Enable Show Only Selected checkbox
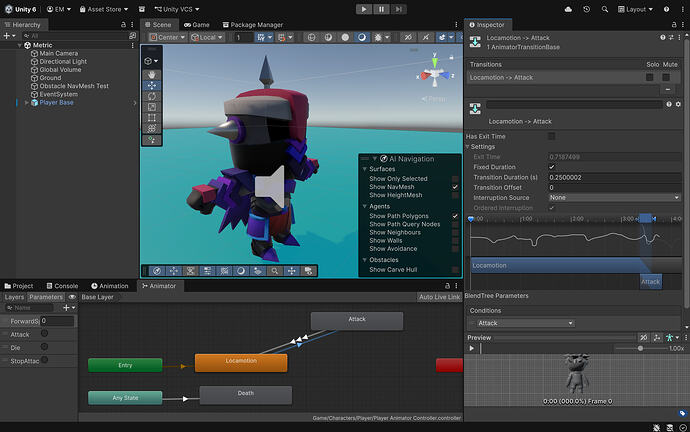690x432 pixels. 455,179
